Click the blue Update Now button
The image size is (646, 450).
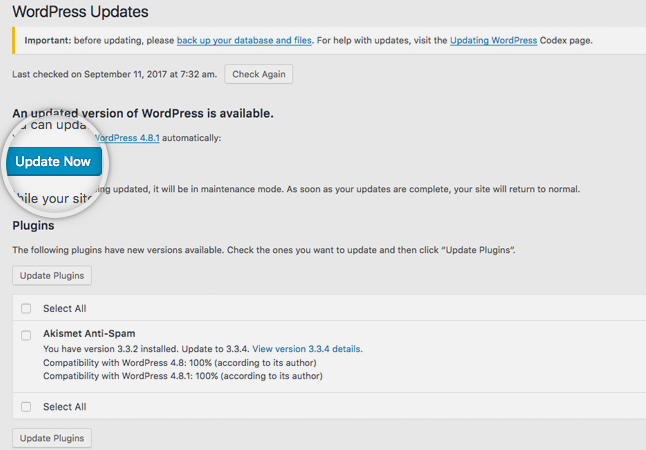pyautogui.click(x=53, y=161)
